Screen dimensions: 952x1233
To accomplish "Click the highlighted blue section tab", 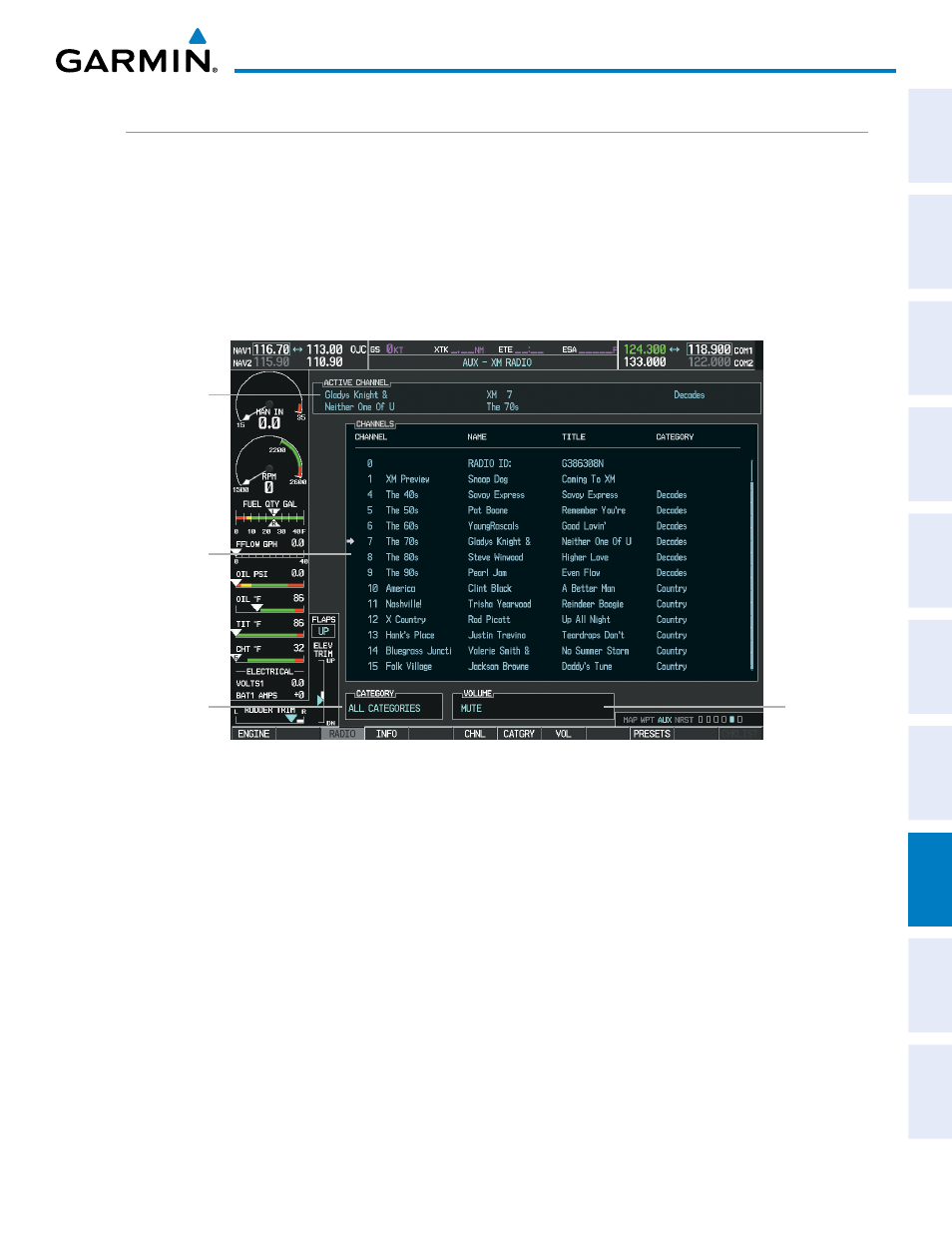I will (x=930, y=880).
